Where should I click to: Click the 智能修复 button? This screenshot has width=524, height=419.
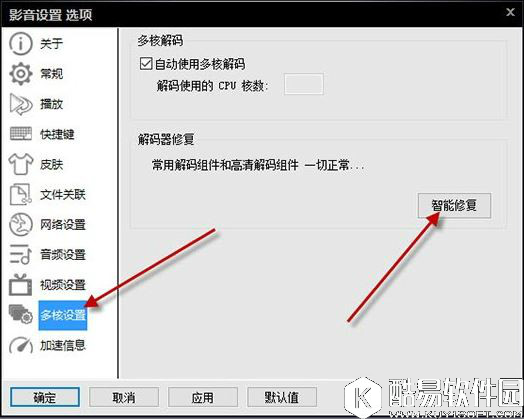point(454,205)
